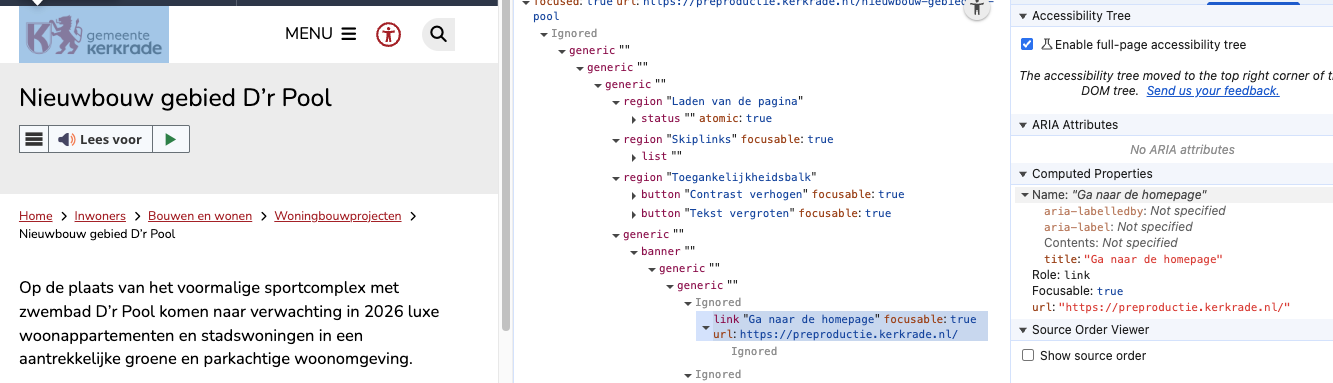Open the MENU hamburger icon
1333x383 pixels.
349,34
